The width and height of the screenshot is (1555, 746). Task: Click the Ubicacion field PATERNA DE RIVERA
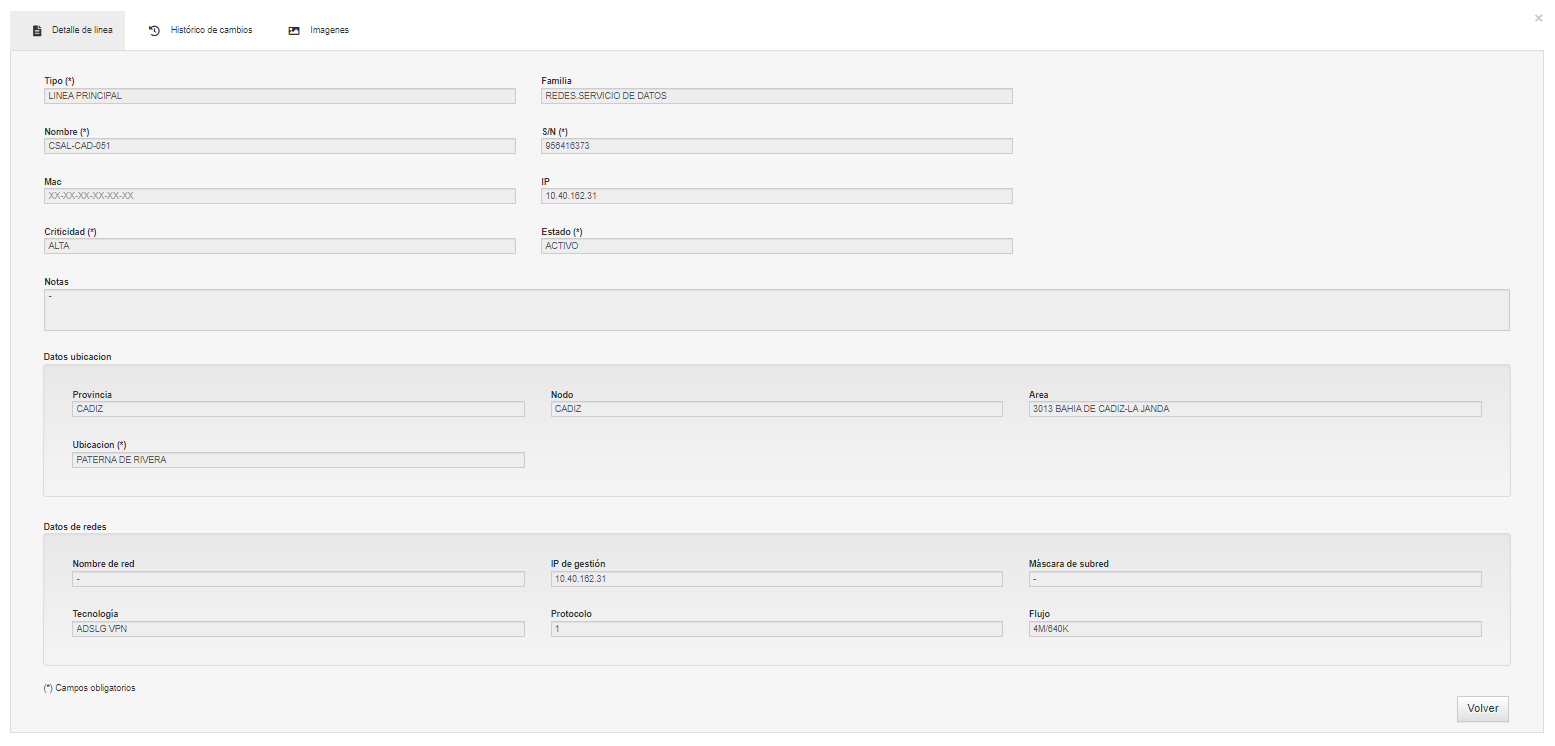298,460
